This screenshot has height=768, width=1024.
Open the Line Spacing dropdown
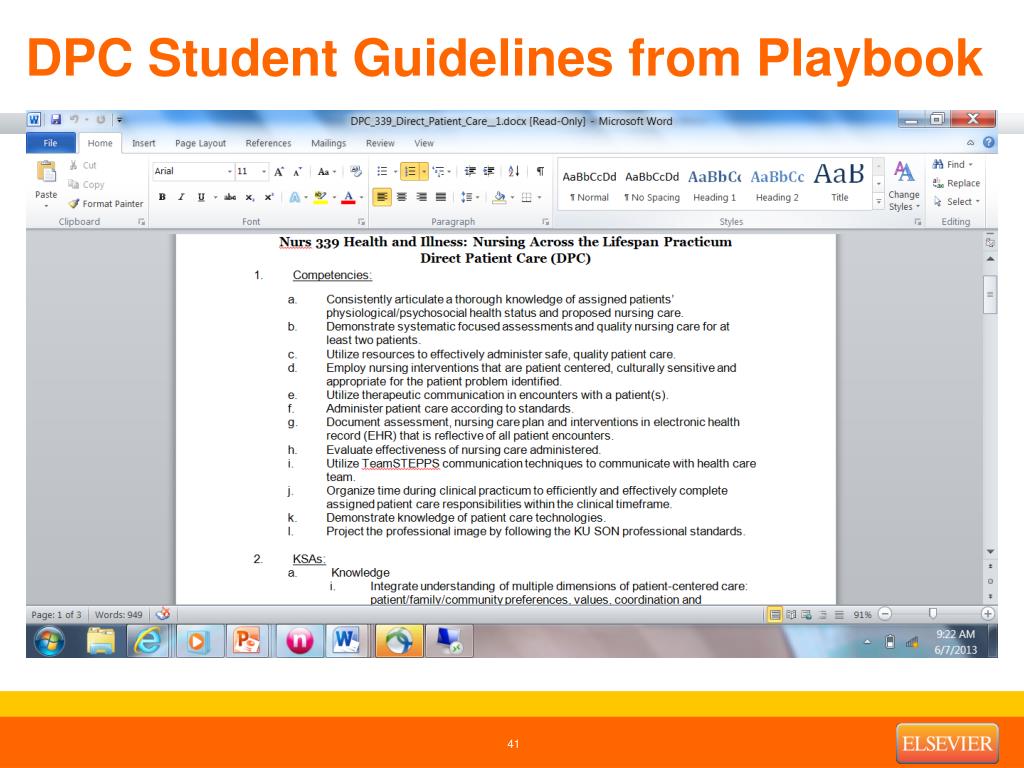point(470,197)
